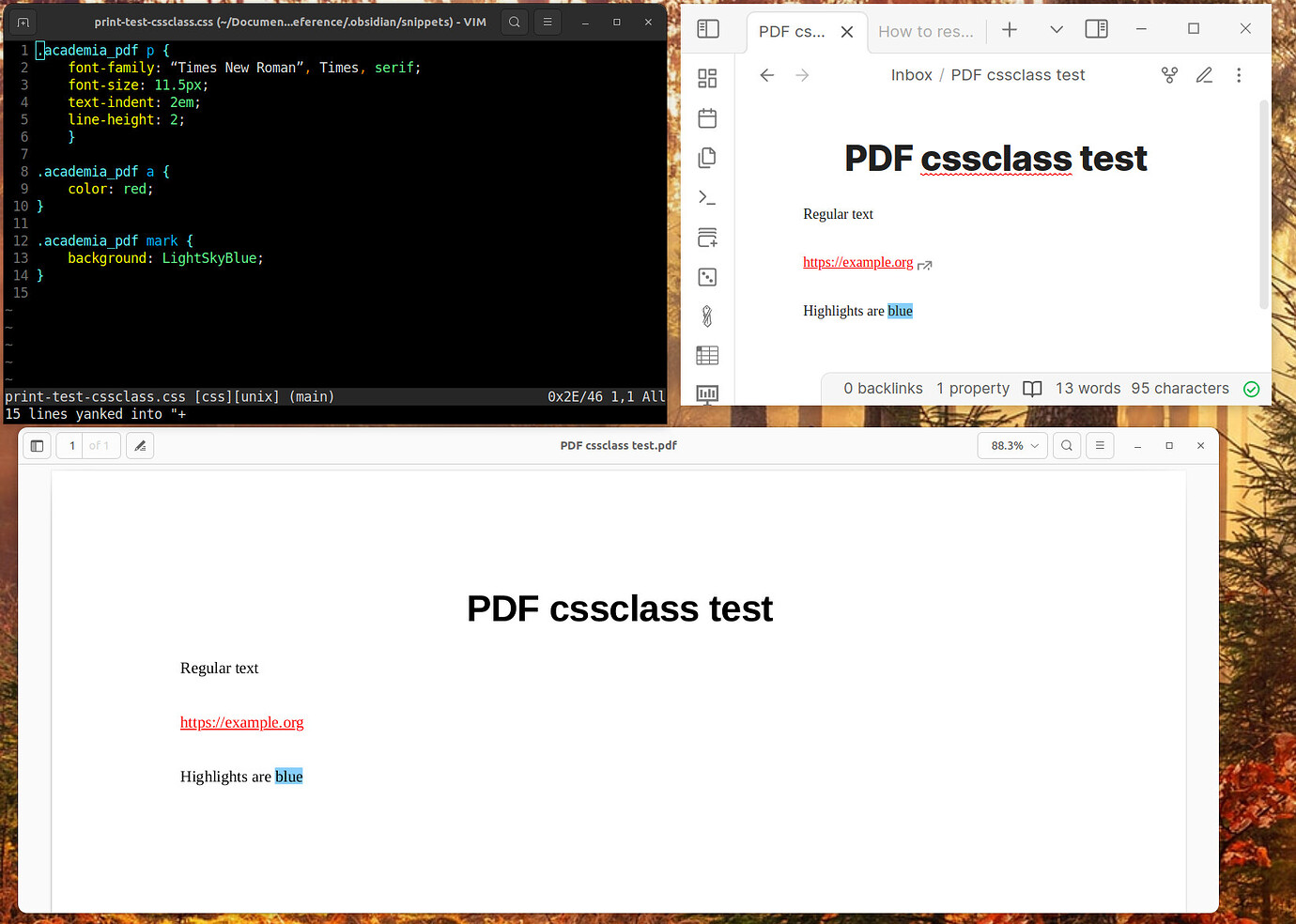Open the tab switcher chevron in Obsidian
Image resolution: width=1296 pixels, height=924 pixels.
coord(1056,29)
